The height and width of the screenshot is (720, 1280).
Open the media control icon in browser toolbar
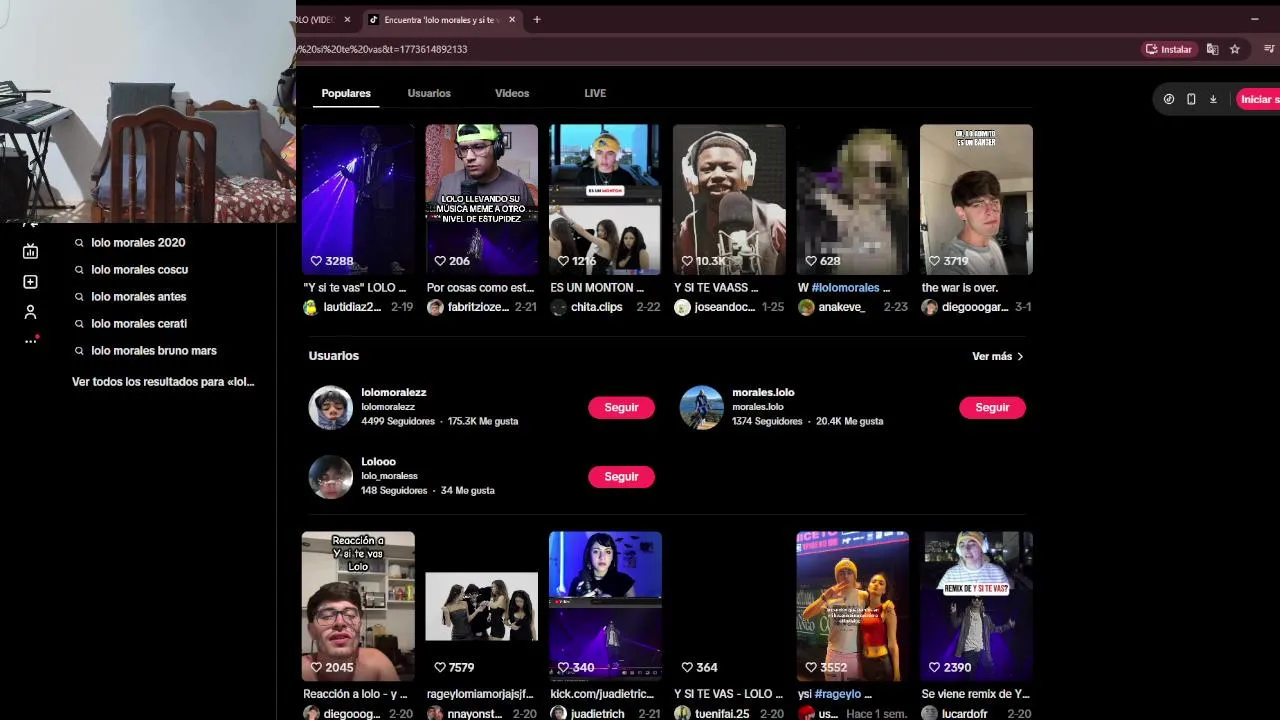tap(1269, 49)
